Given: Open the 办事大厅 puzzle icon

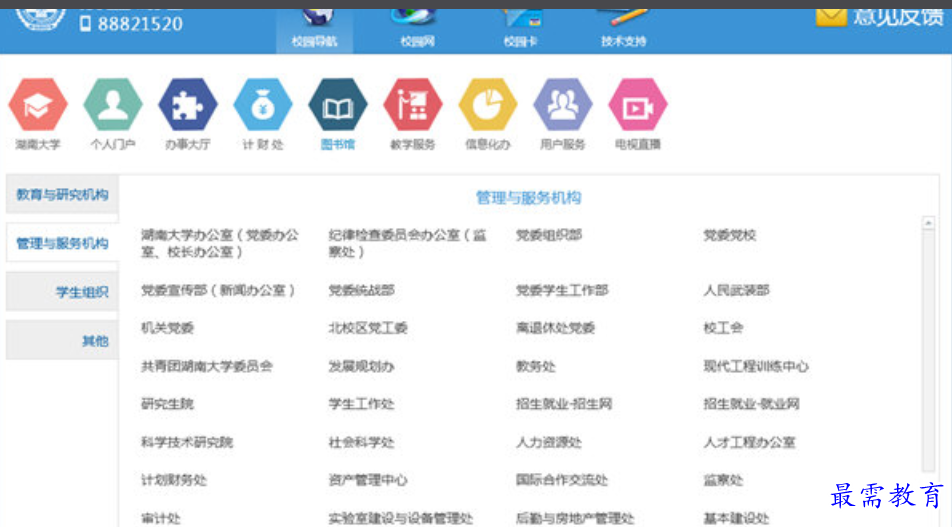Looking at the screenshot, I should click(188, 104).
